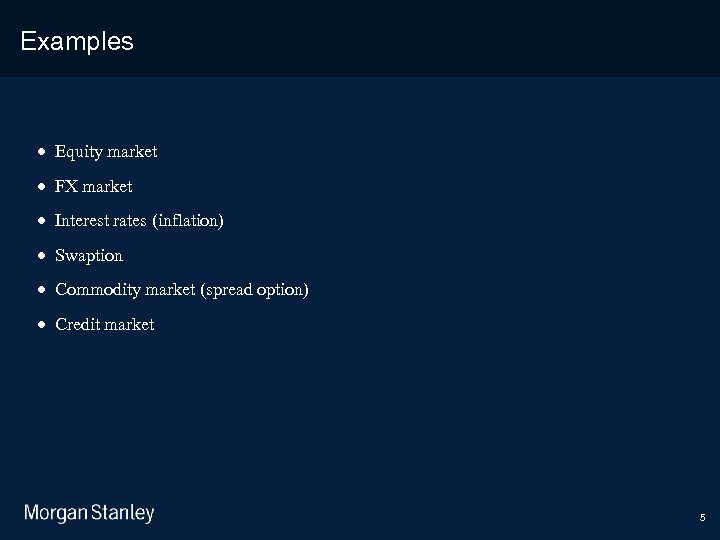This screenshot has height=540, width=720.
Task: Click the "(spread option)" parenthetical text
Action: (255, 290)
